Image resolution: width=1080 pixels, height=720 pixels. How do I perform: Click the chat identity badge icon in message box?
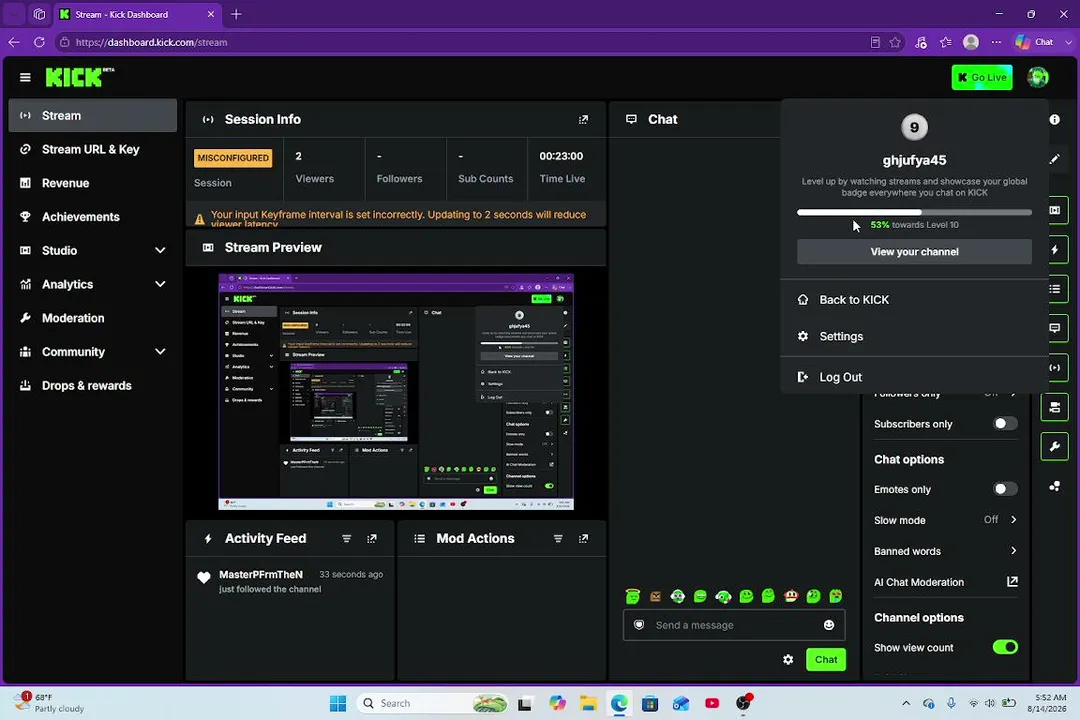click(x=639, y=625)
